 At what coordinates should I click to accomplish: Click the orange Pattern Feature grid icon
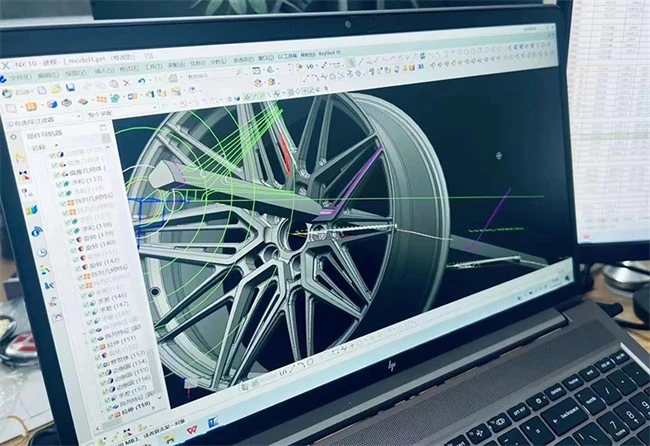tap(102, 99)
